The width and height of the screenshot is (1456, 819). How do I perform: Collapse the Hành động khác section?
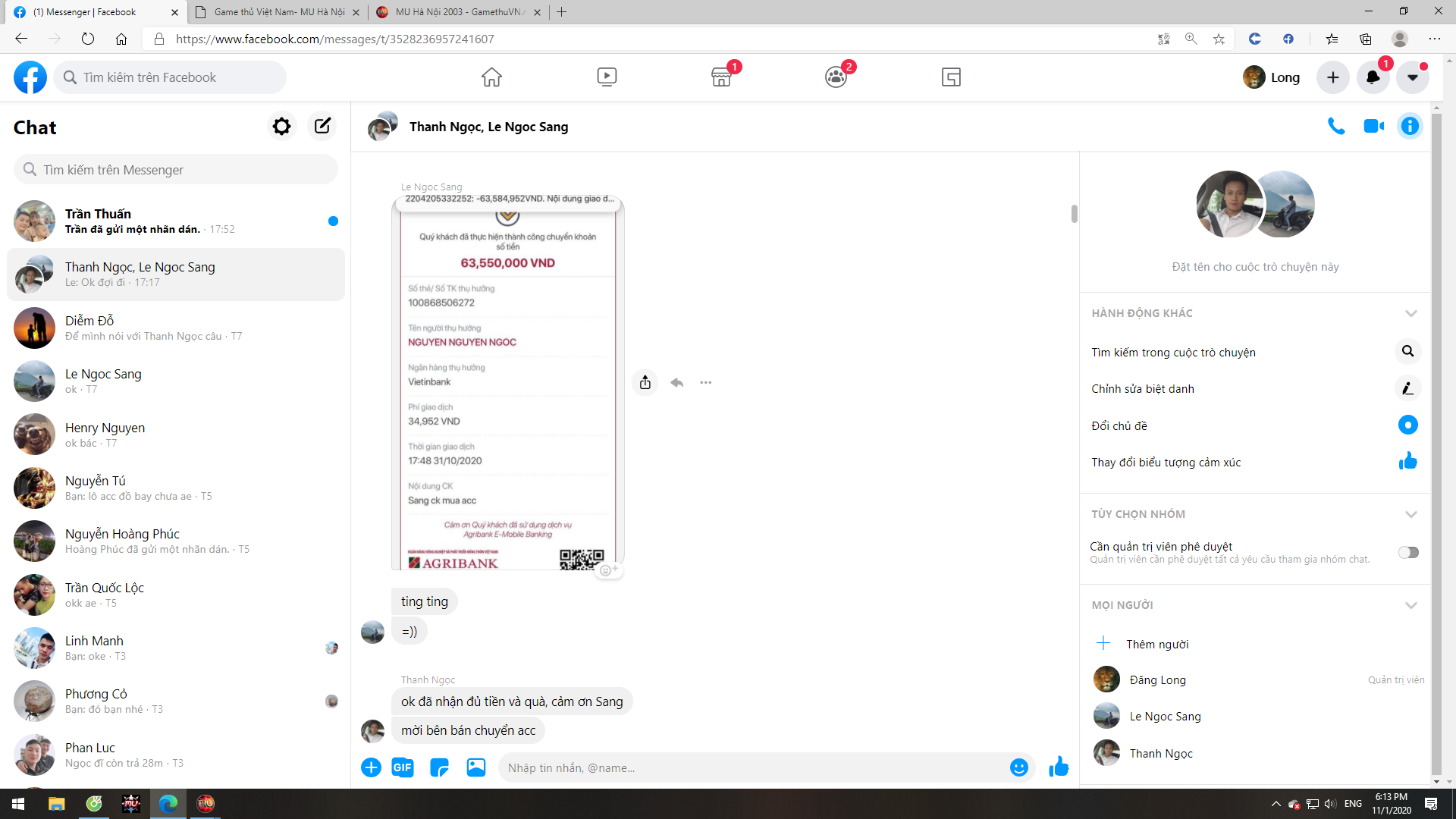(x=1410, y=313)
